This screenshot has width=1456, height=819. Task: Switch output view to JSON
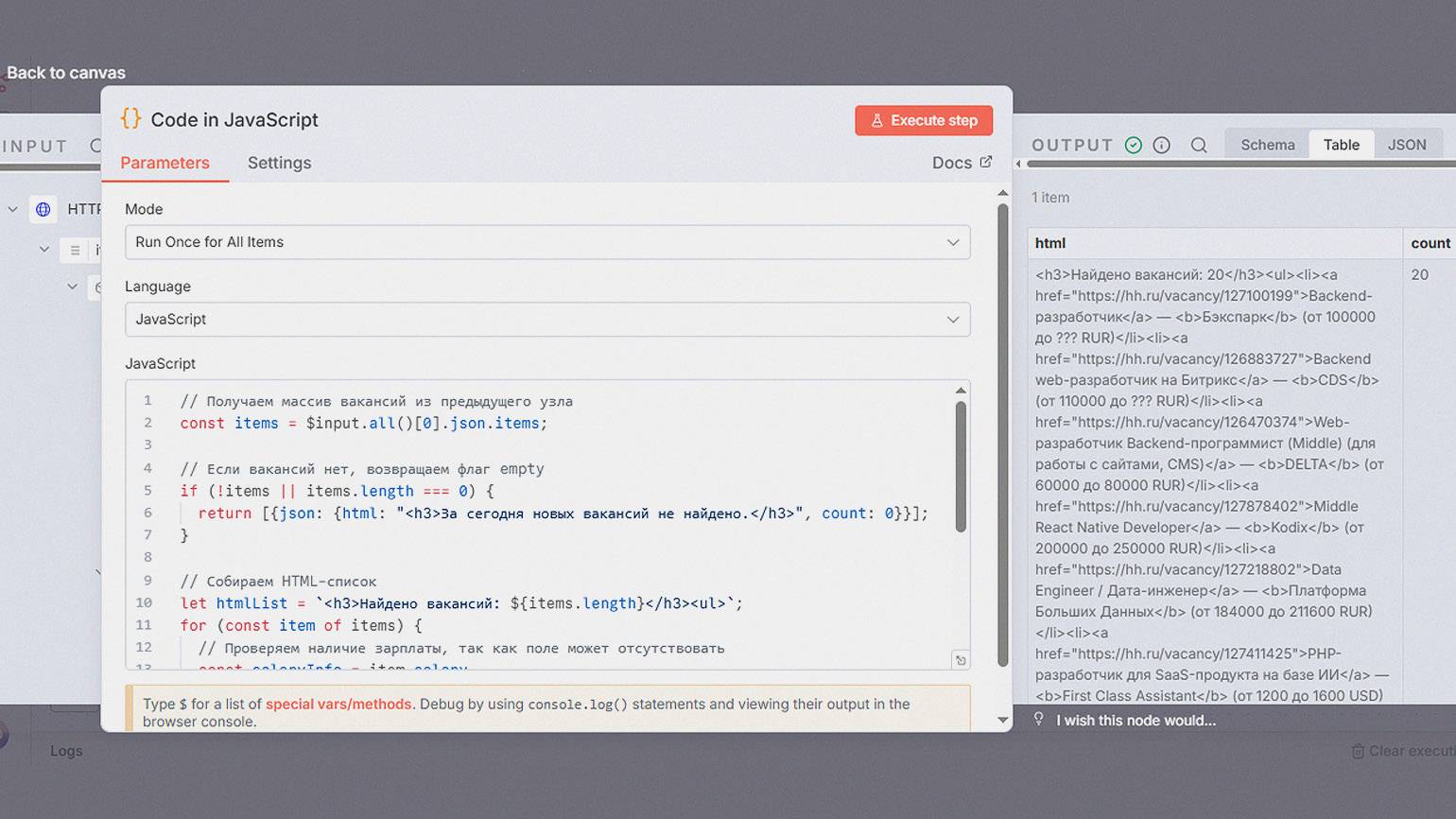tap(1406, 145)
